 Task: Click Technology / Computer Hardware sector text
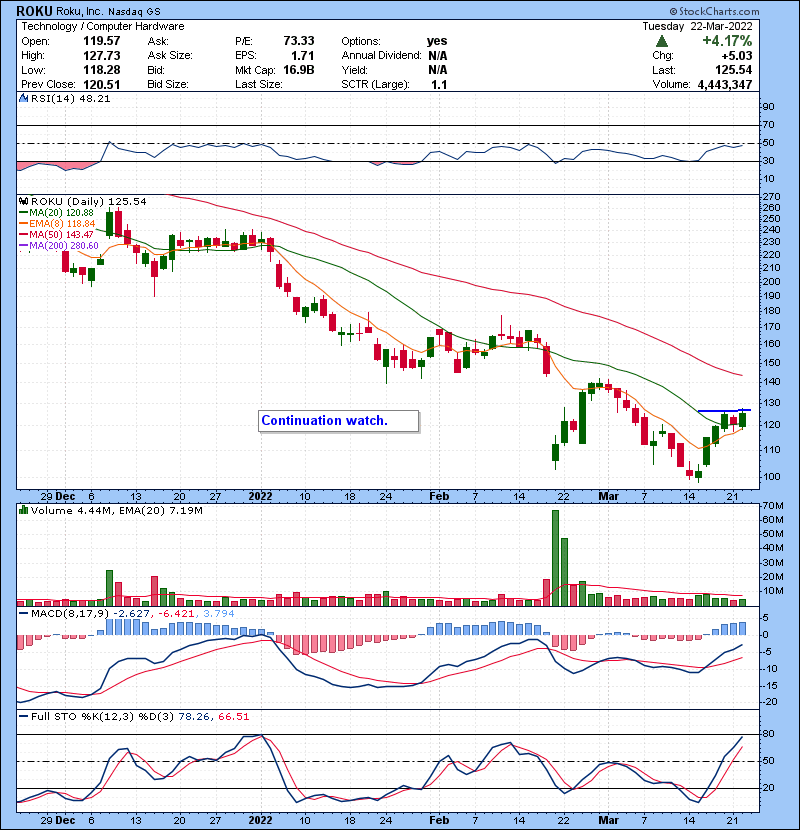point(103,26)
